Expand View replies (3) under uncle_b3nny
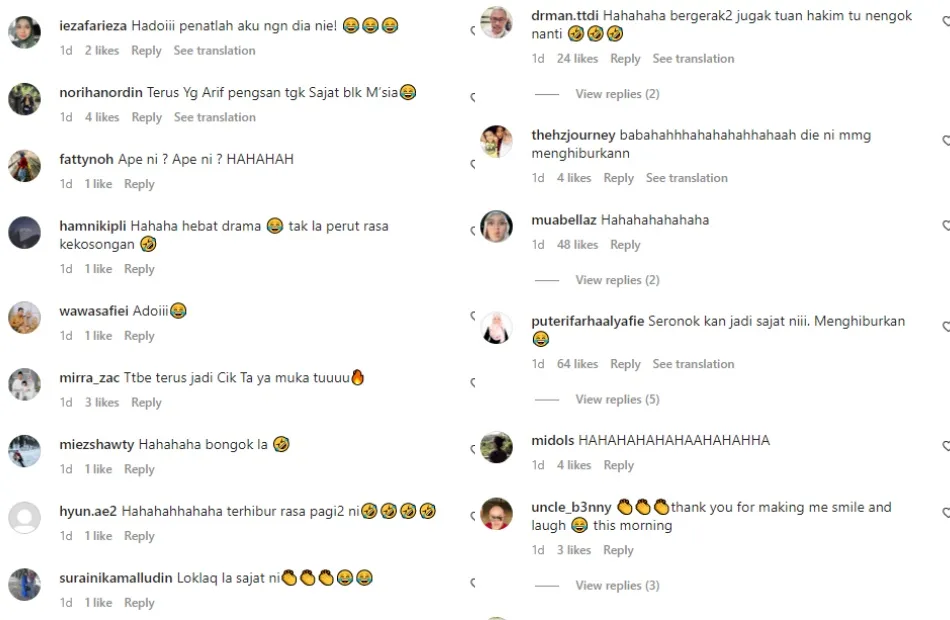Image resolution: width=950 pixels, height=620 pixels. tap(617, 585)
